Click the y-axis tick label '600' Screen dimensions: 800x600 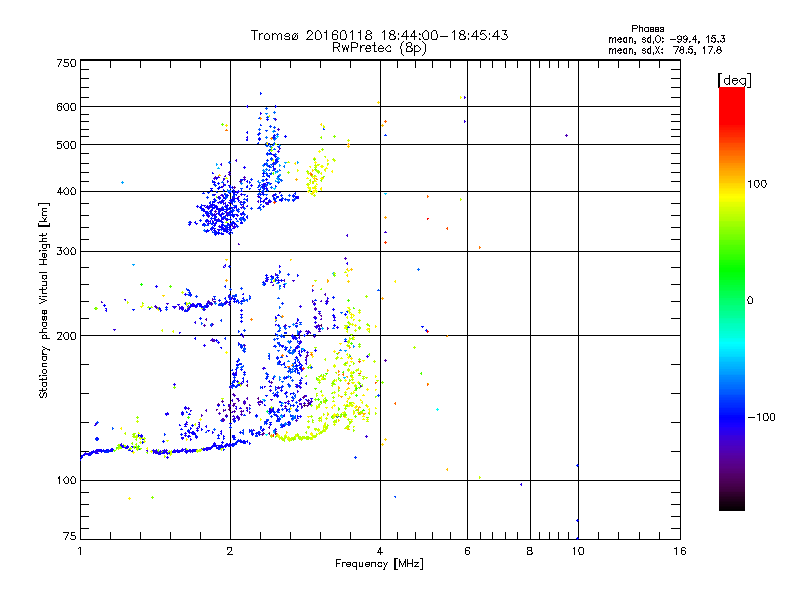66,107
